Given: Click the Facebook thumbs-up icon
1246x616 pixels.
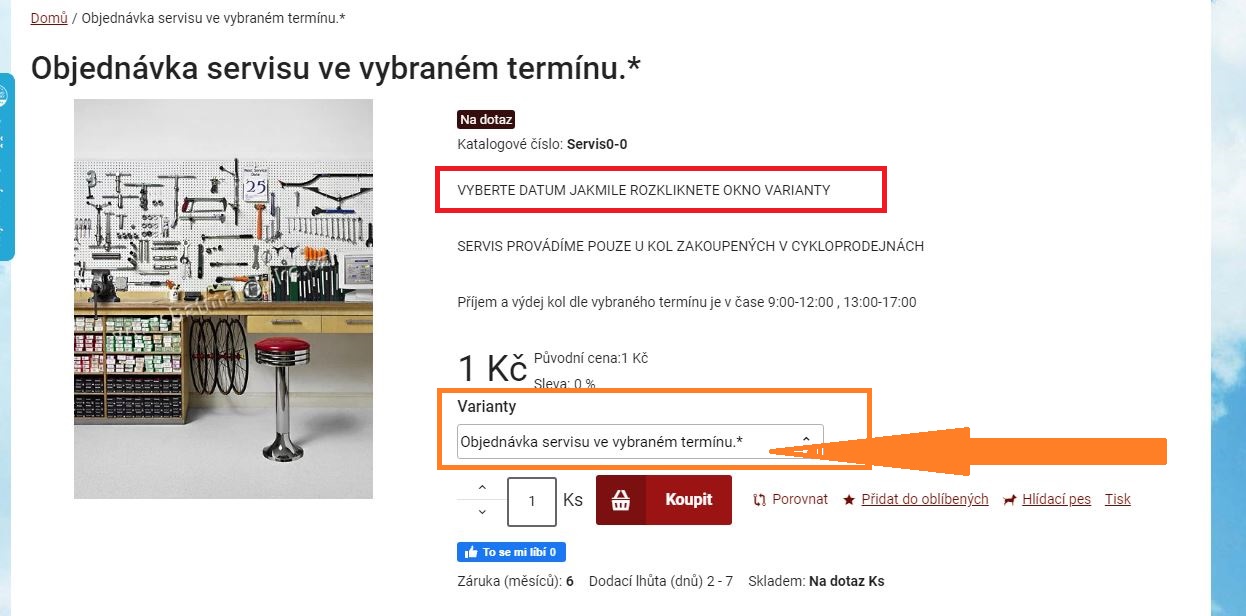Looking at the screenshot, I should coord(470,552).
